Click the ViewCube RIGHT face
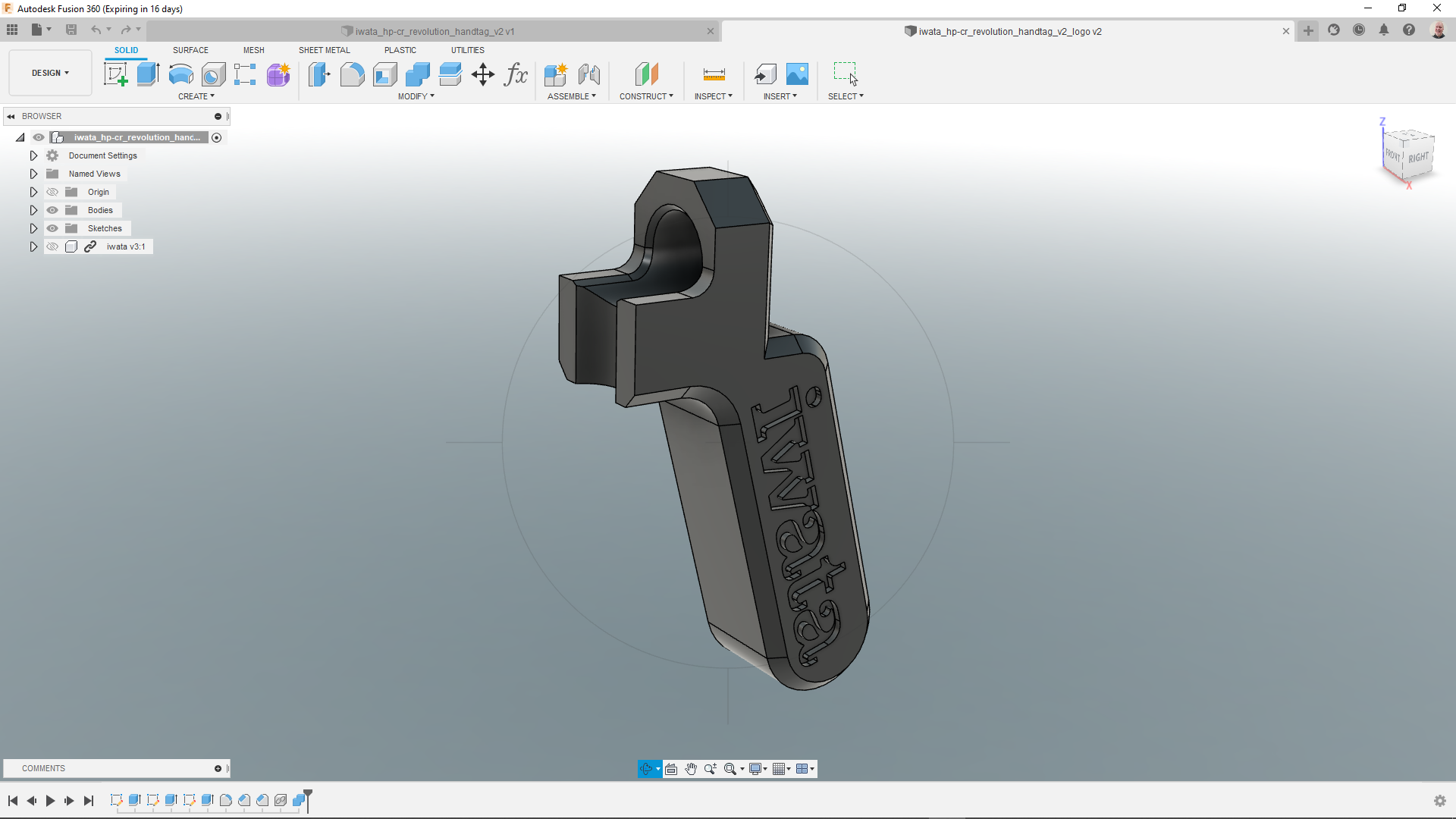 [1417, 158]
